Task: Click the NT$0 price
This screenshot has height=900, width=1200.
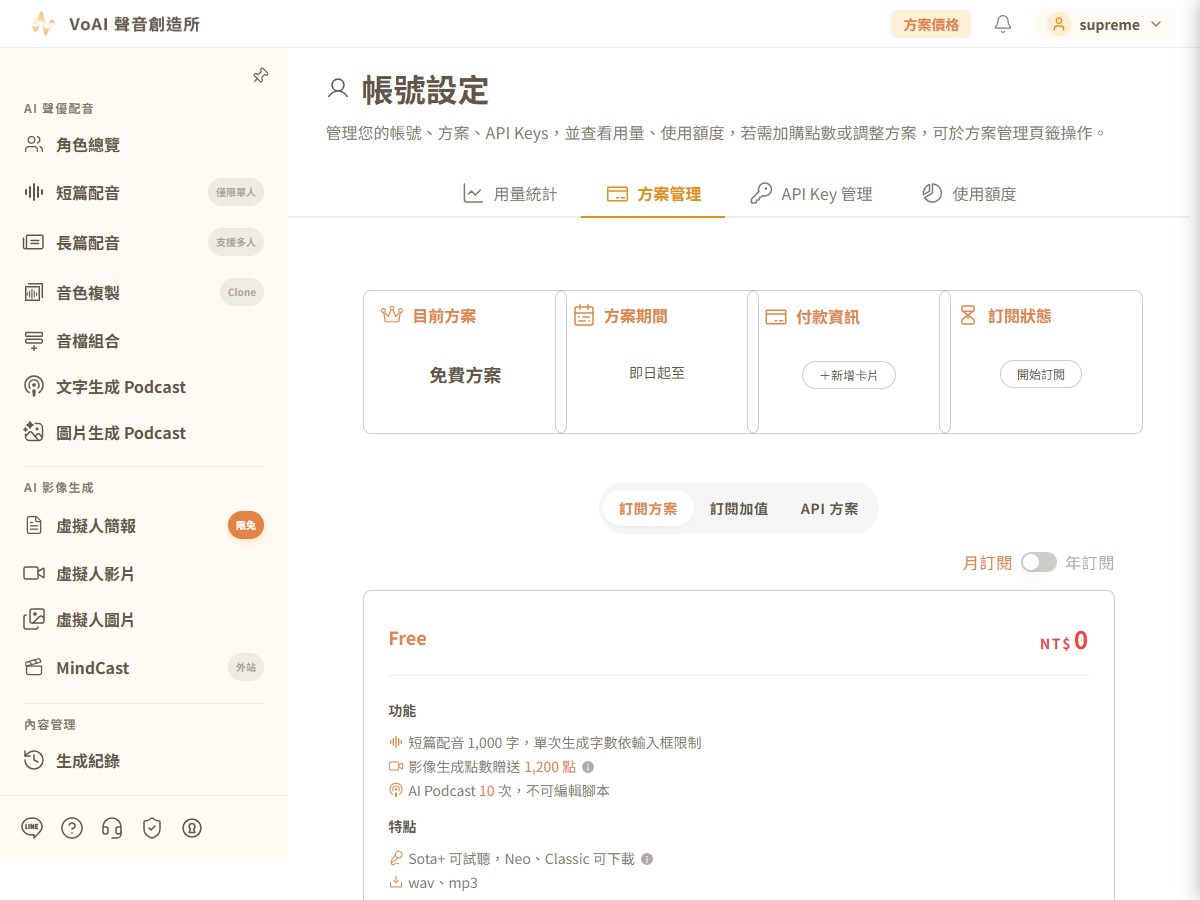Action: (x=1064, y=641)
